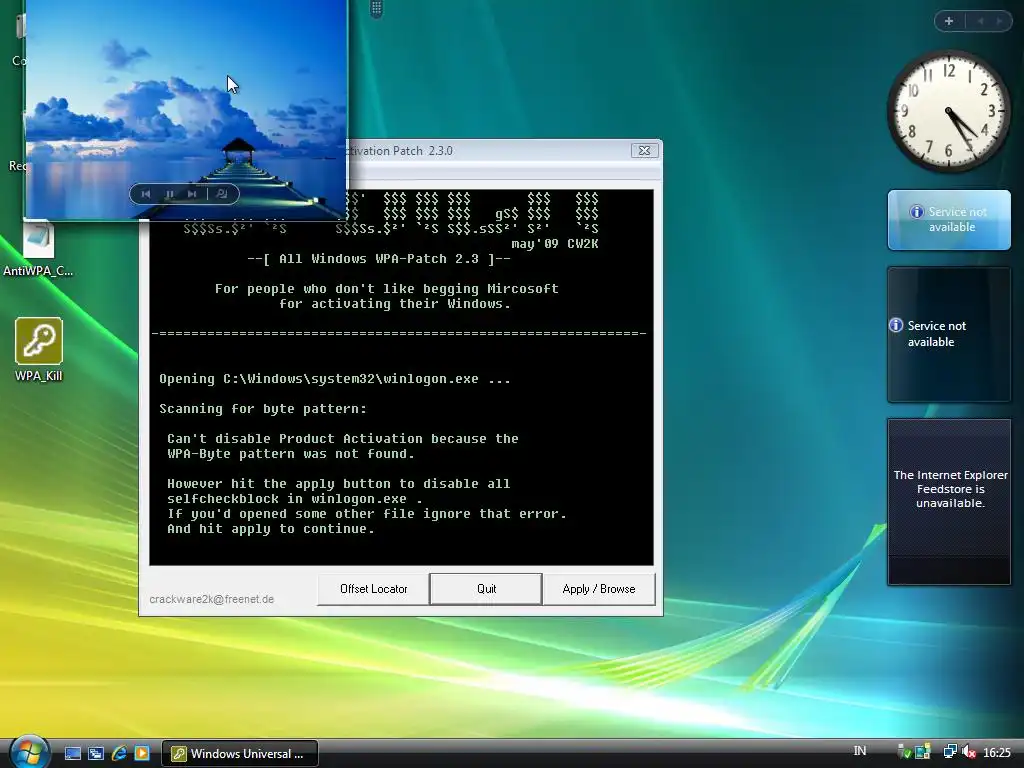This screenshot has height=768, width=1024.
Task: Click the 'All Windows WPA-Patch 2.3' header line
Action: (x=379, y=259)
